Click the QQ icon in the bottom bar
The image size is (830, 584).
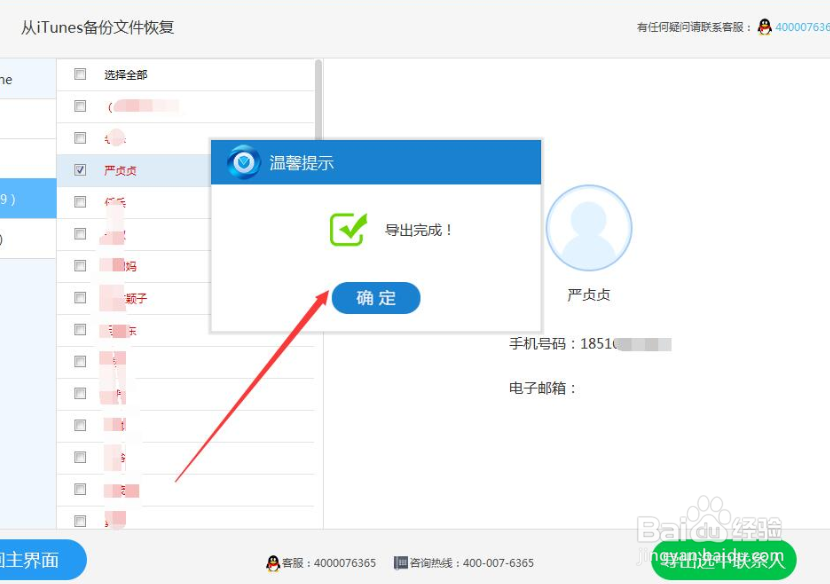(271, 563)
